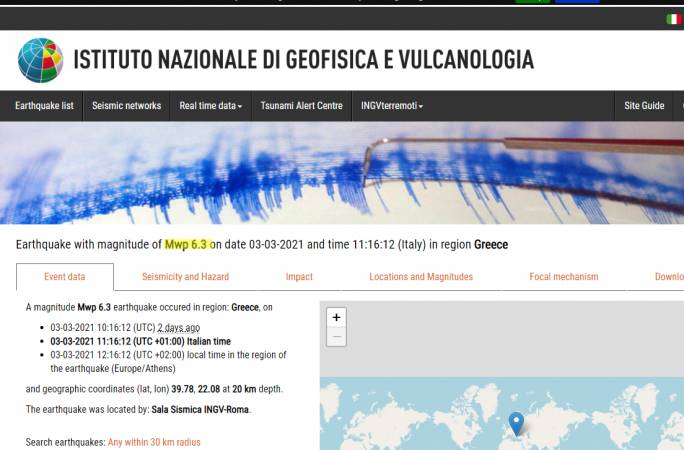Click the Italian time line 11:16:12
This screenshot has width=684, height=450.
(140, 341)
